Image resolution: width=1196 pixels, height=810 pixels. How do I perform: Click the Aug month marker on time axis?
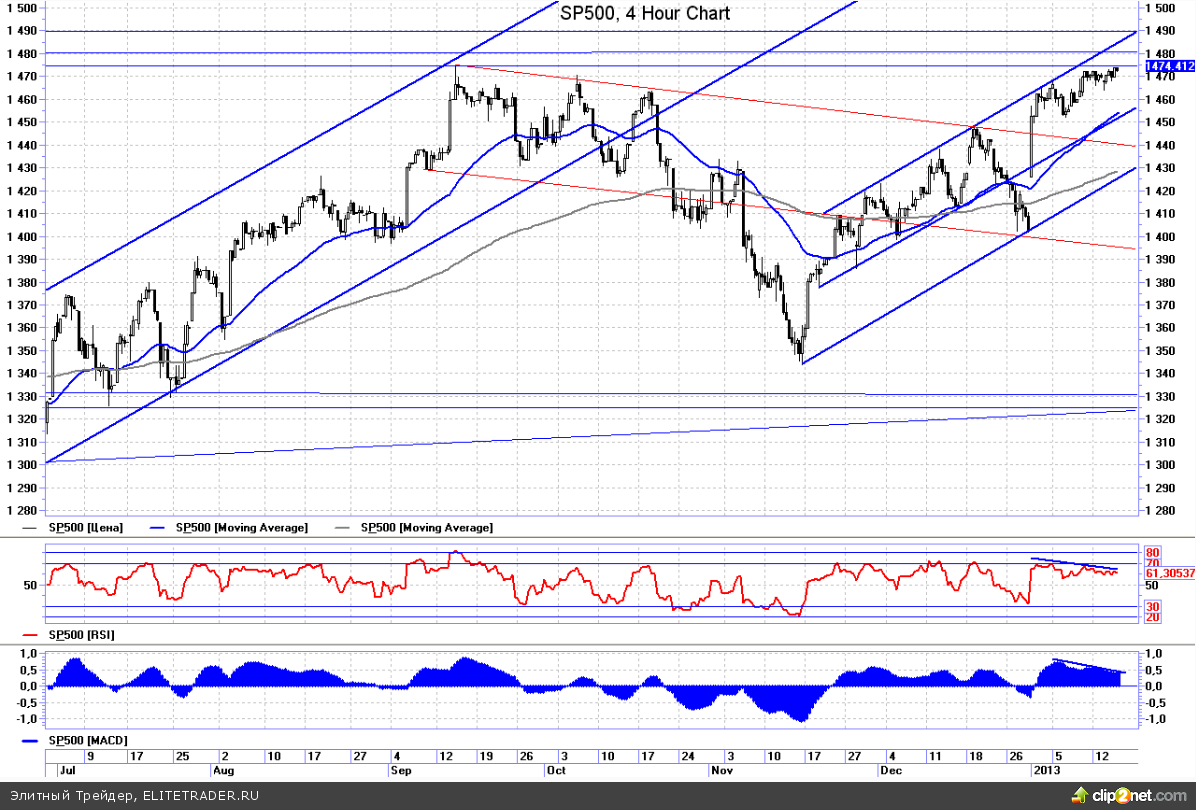(223, 772)
